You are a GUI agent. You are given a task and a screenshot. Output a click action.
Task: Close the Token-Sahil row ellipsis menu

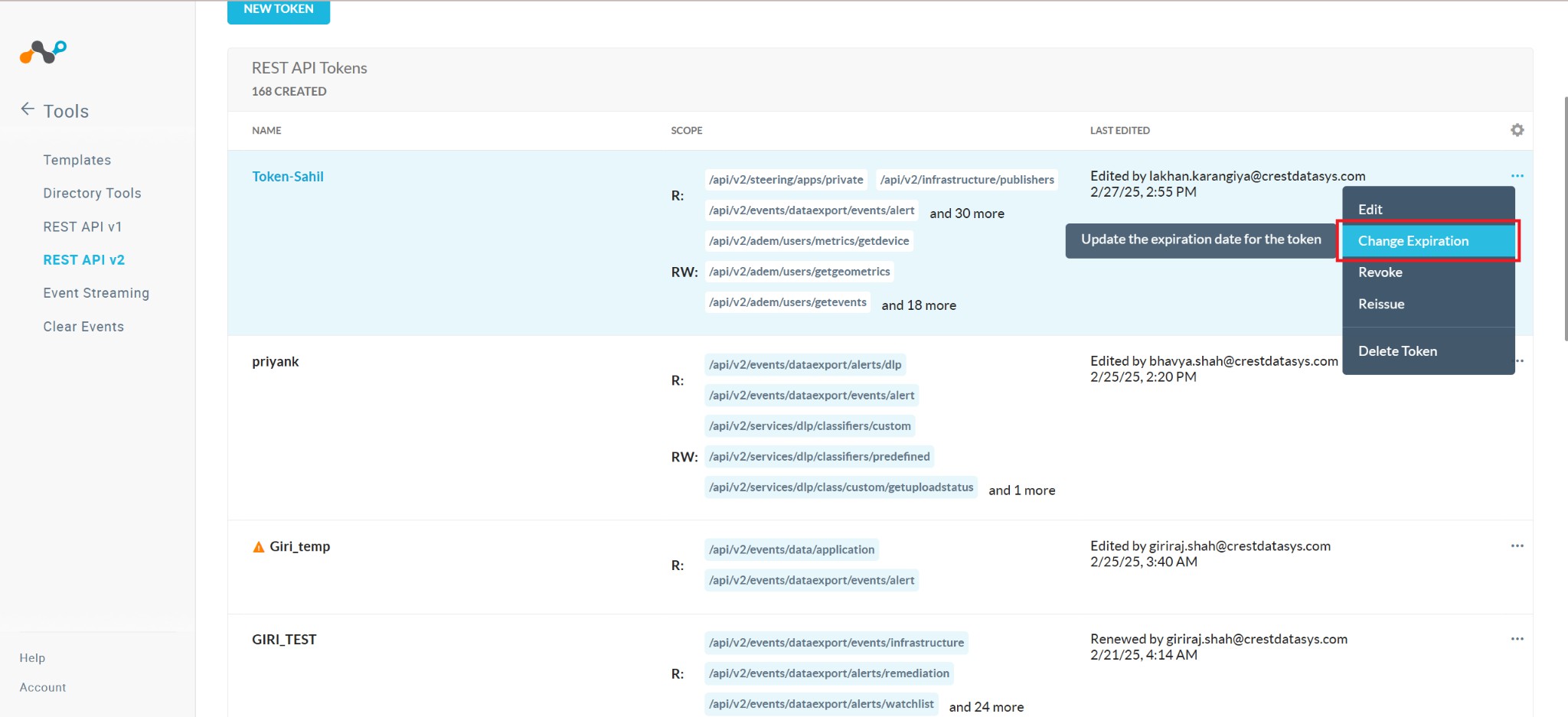1517,175
